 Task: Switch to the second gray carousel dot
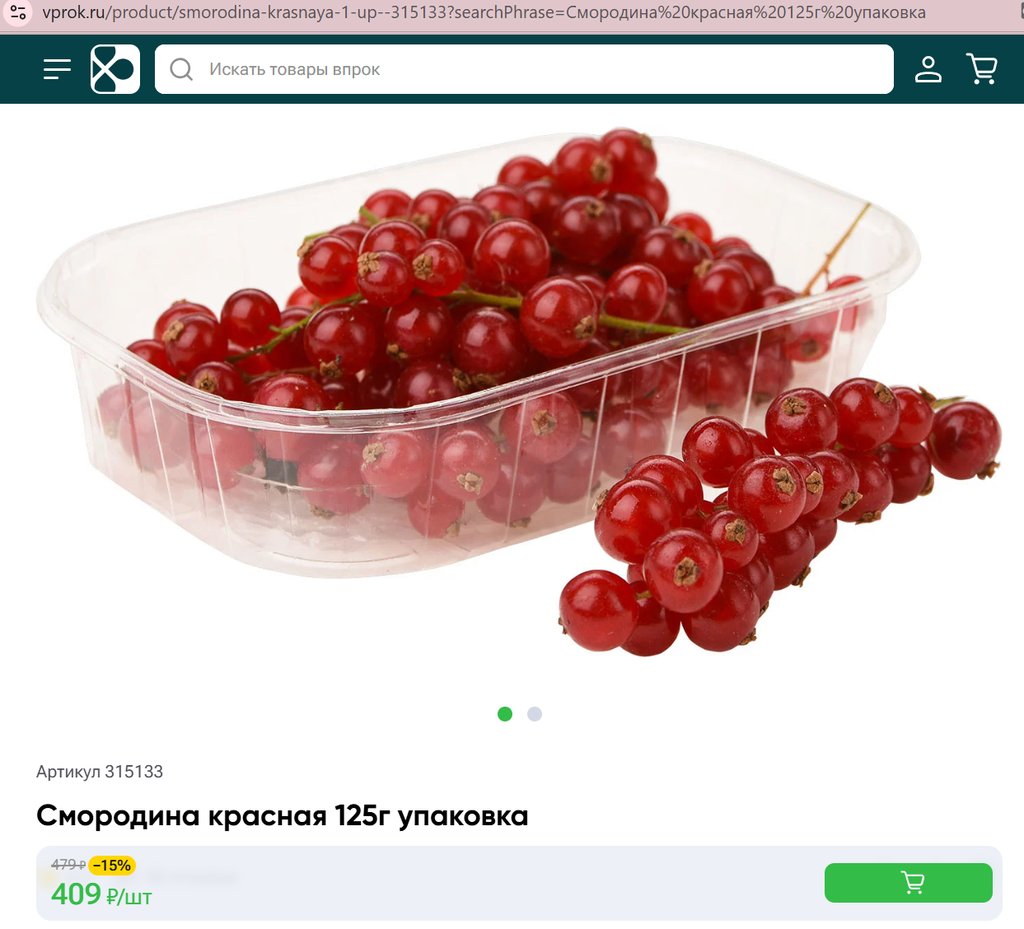coord(534,714)
